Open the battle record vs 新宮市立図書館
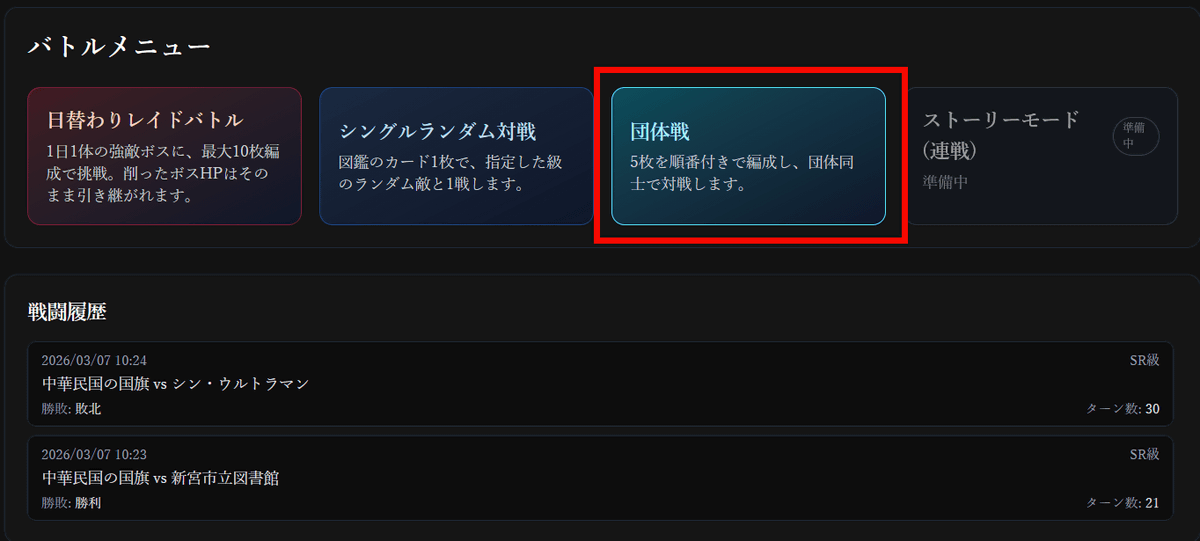 [x=600, y=478]
